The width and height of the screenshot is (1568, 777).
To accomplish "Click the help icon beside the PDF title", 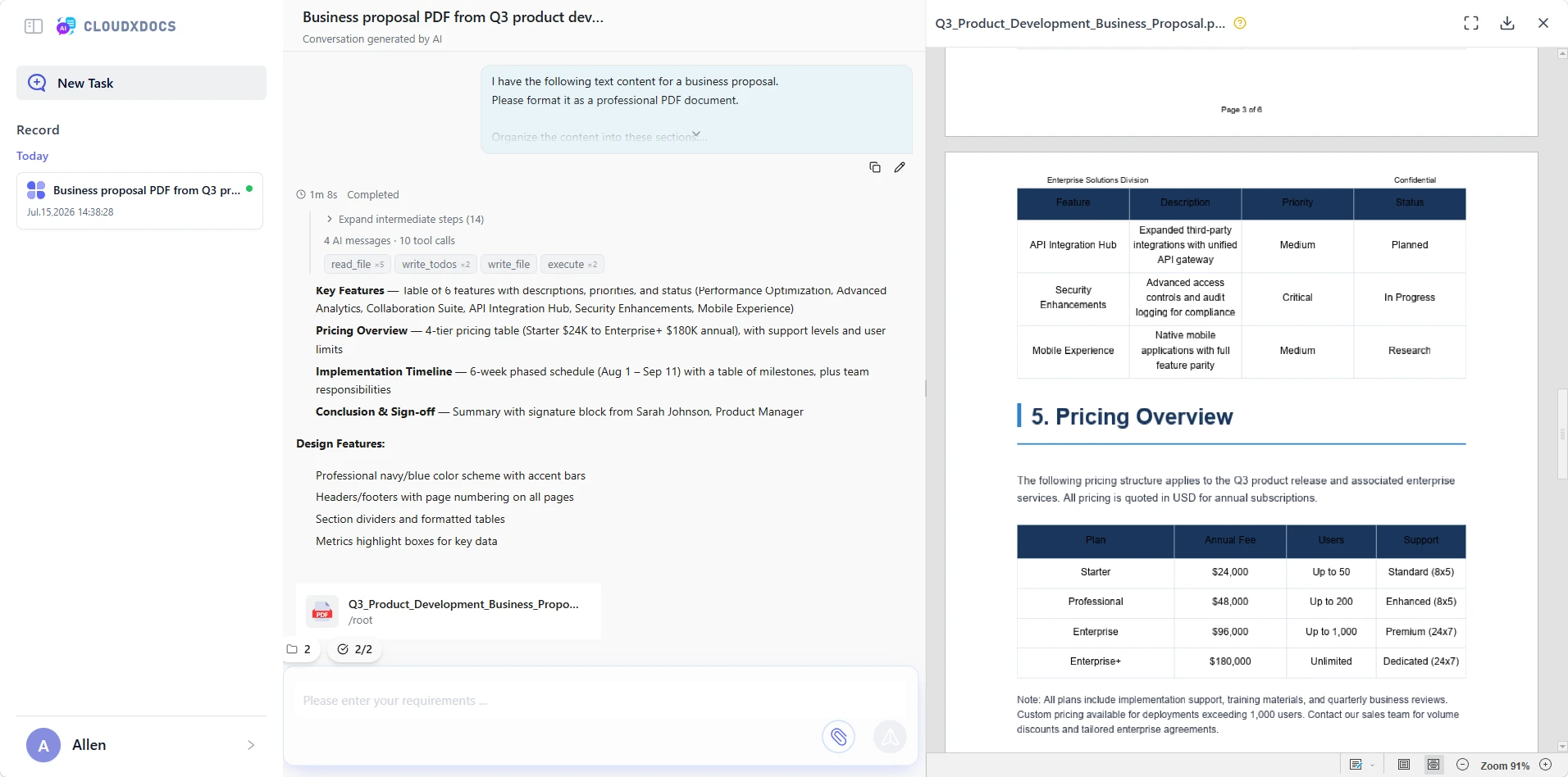I will (1240, 23).
